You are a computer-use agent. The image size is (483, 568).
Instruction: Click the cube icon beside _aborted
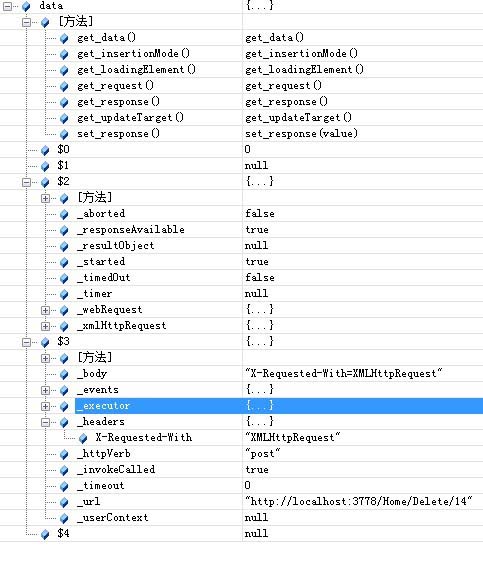pyautogui.click(x=64, y=214)
